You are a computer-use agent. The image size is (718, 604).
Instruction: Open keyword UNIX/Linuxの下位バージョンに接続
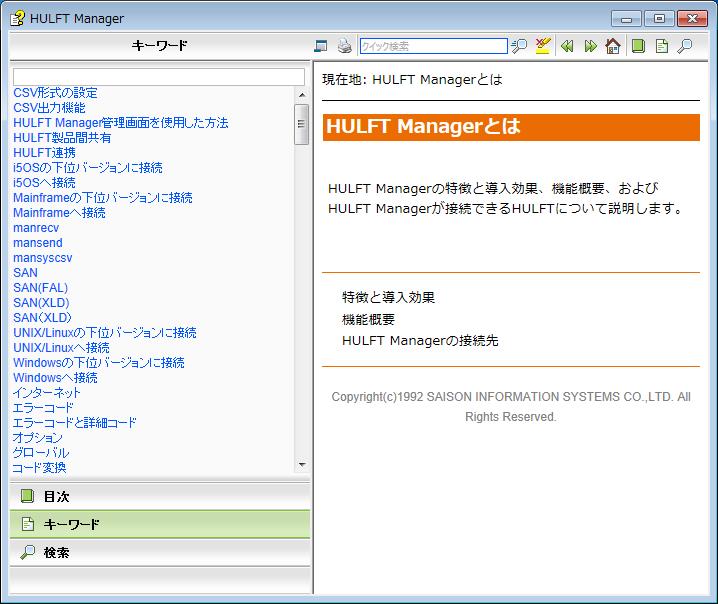tap(105, 333)
